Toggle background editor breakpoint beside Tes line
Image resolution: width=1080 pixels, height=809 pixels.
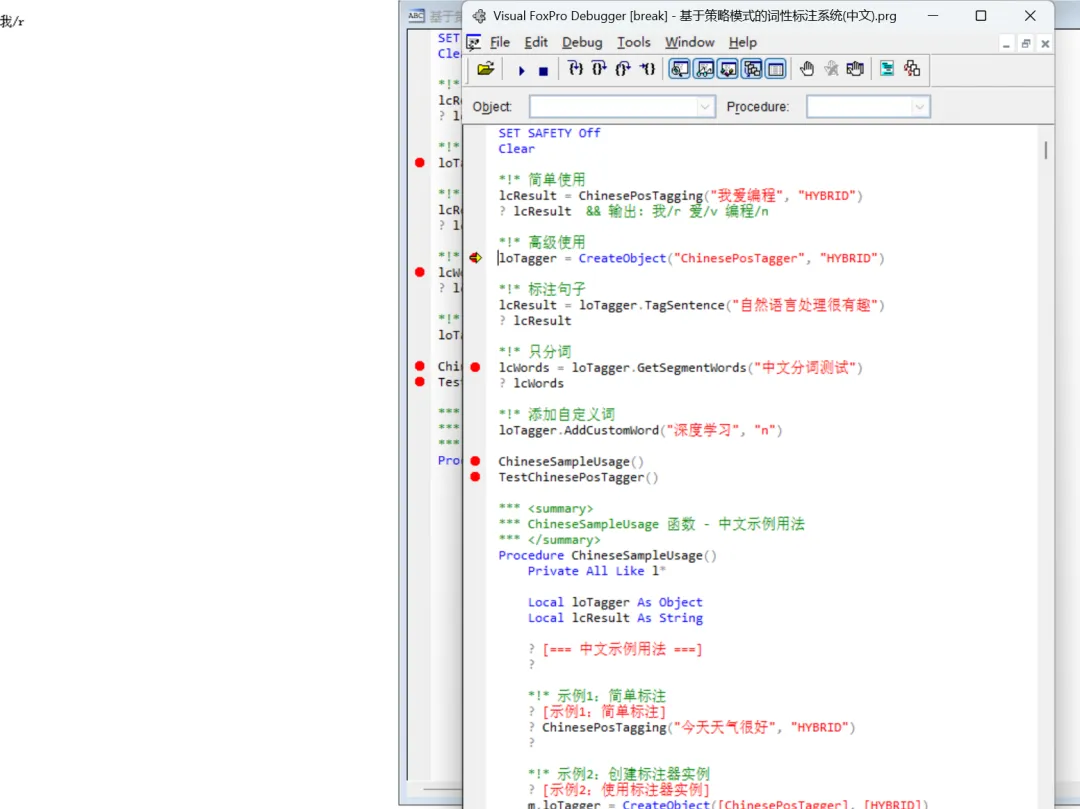tap(419, 381)
